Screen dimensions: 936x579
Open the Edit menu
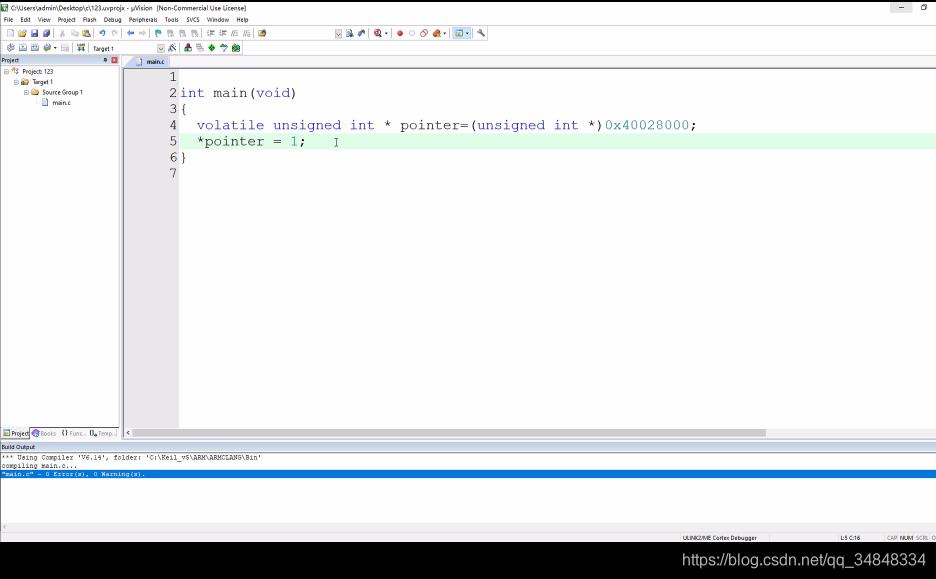[25, 20]
